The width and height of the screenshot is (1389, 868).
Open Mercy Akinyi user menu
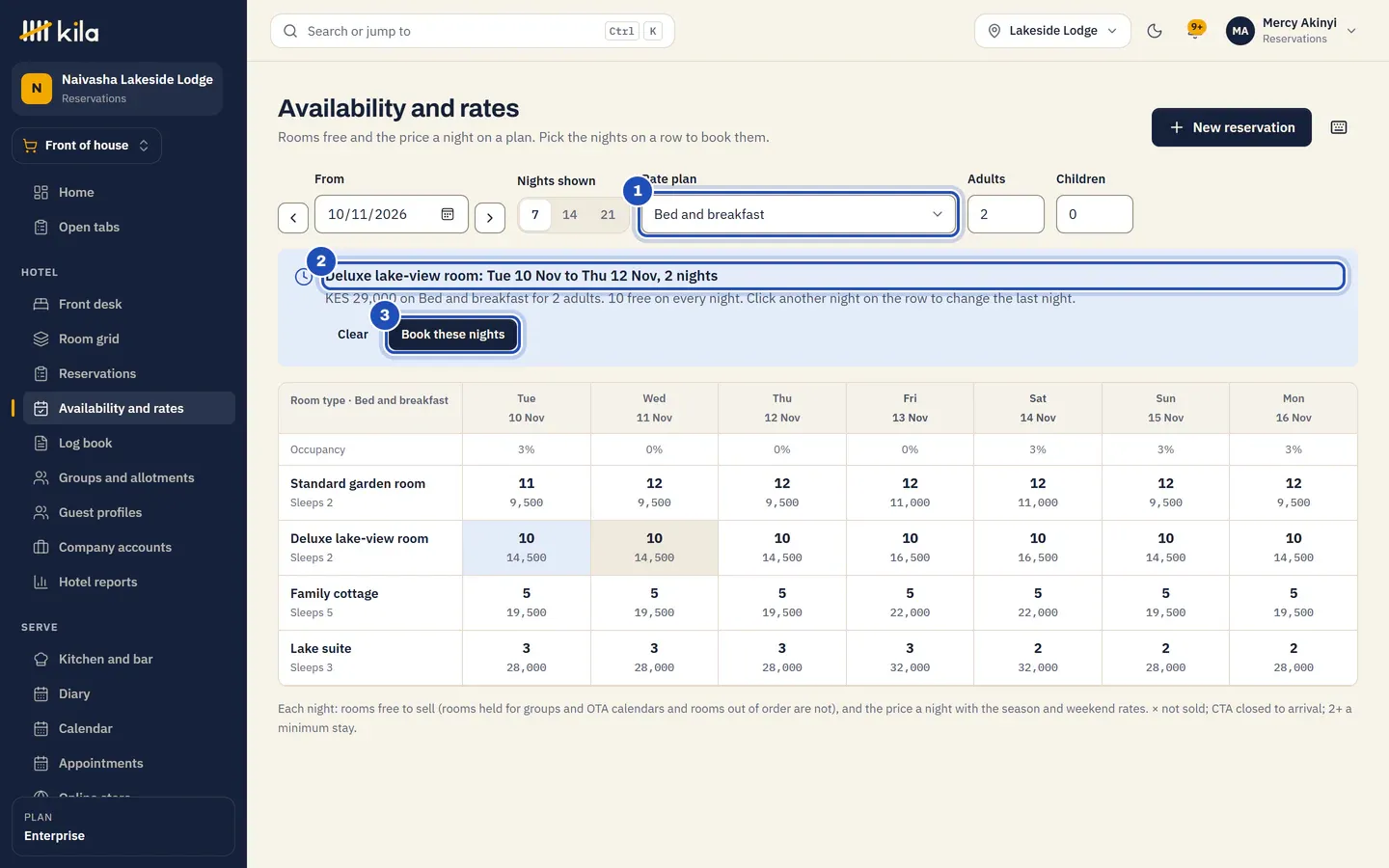coord(1292,31)
